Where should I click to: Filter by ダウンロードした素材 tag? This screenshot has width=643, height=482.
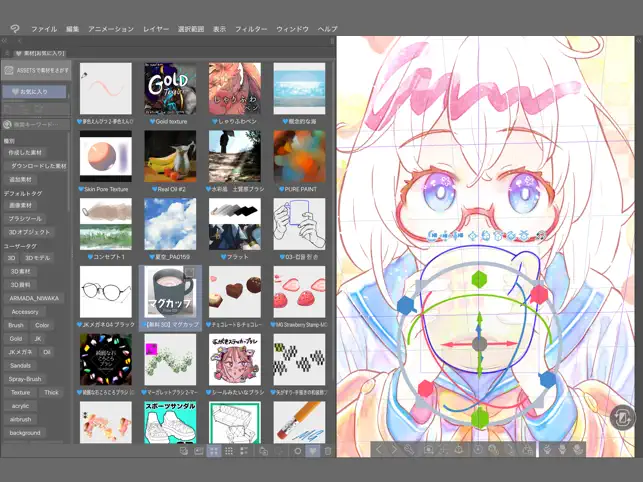click(x=36, y=166)
